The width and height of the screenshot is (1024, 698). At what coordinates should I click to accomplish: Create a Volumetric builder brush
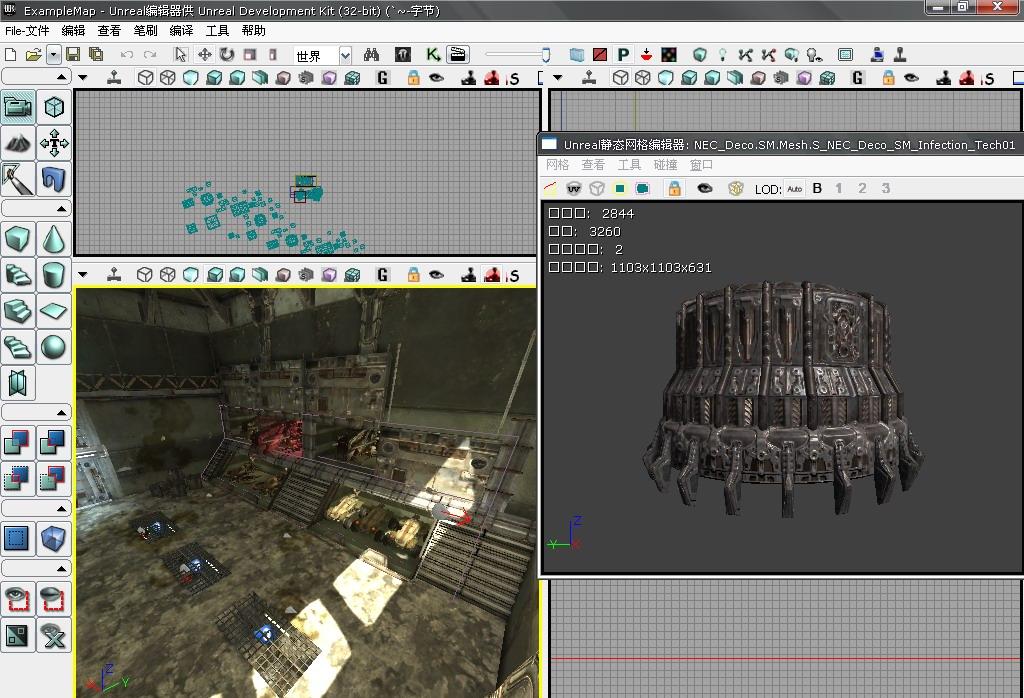click(18, 383)
